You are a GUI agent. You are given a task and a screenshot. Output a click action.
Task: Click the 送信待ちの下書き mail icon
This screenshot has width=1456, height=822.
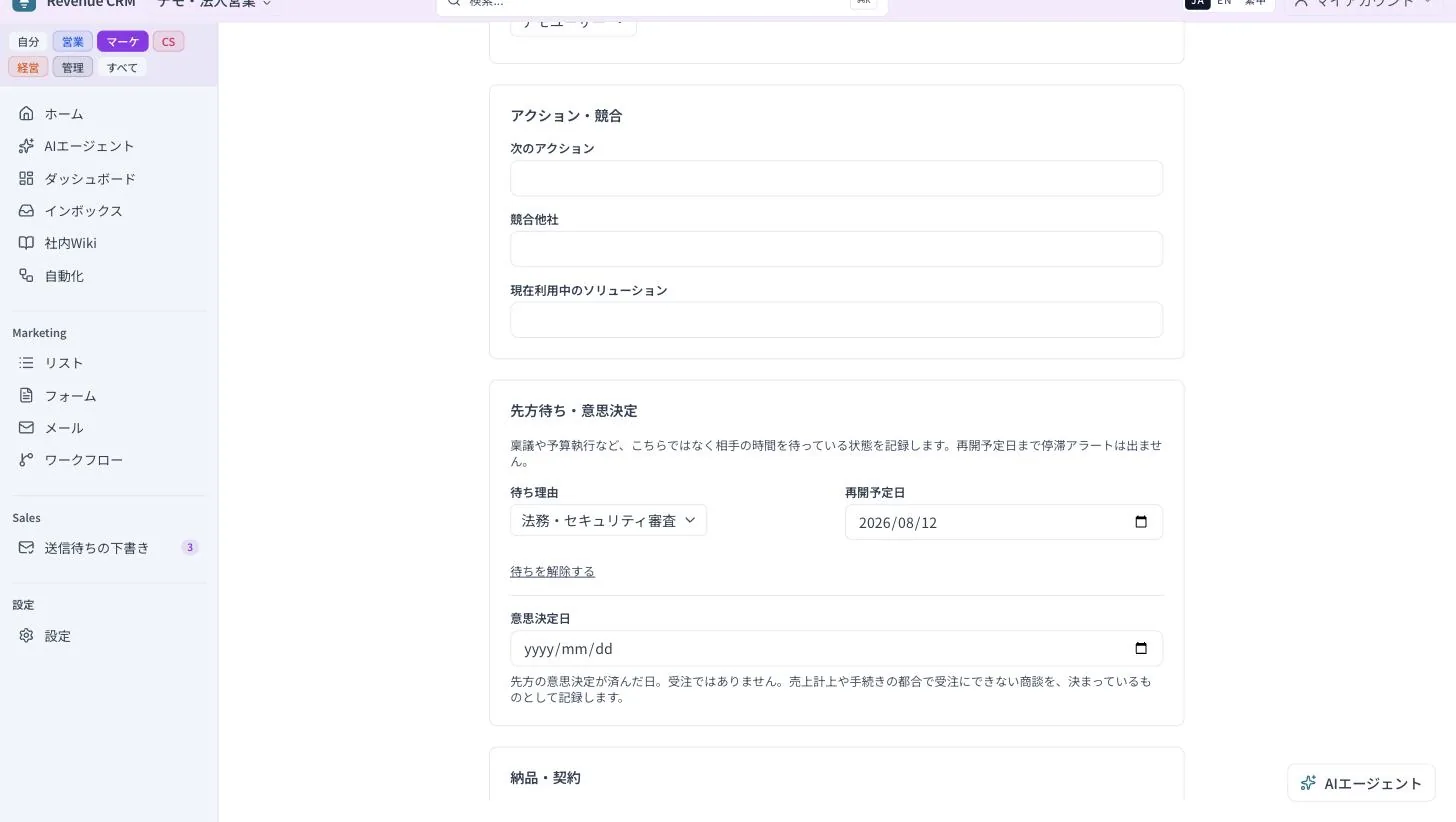pos(26,548)
